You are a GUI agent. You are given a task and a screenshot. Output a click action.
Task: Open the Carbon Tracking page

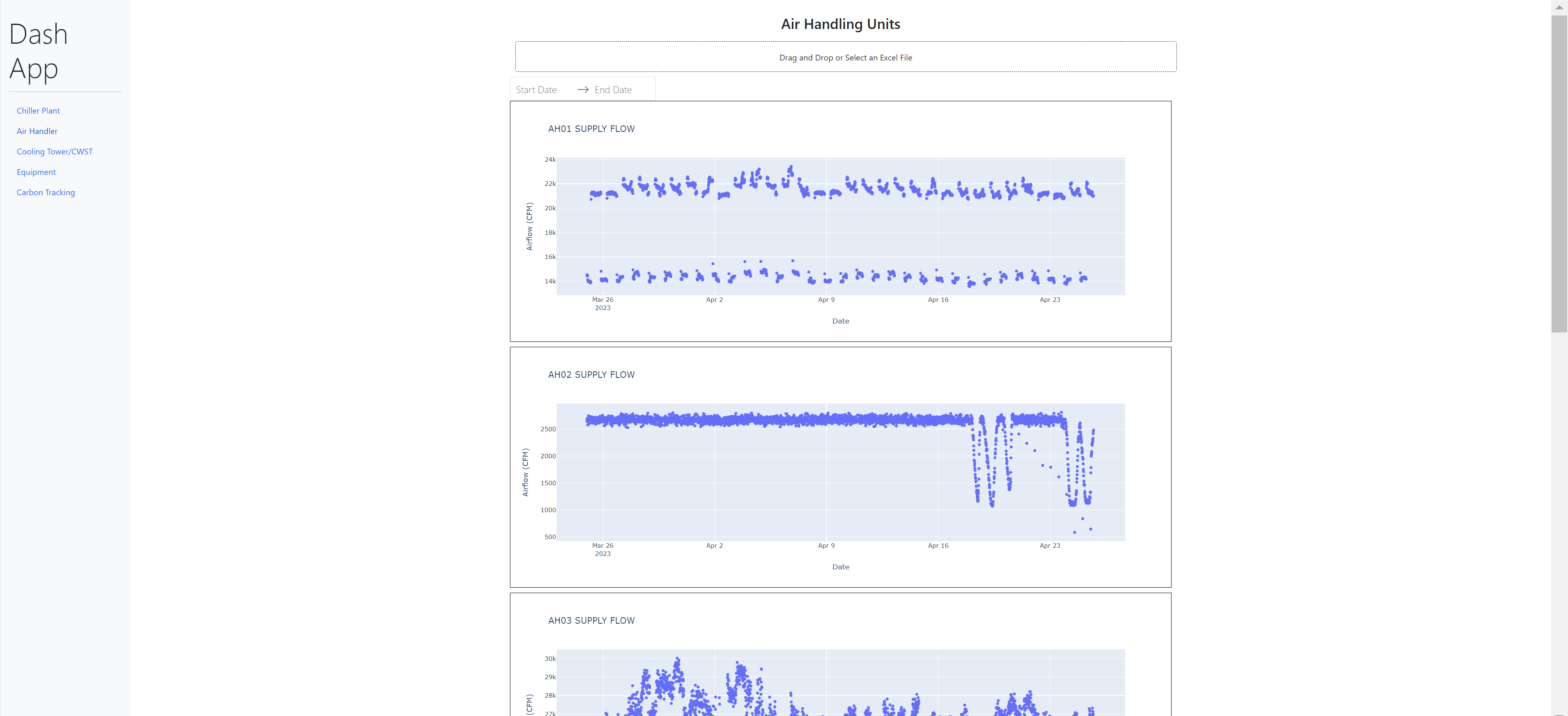coord(46,192)
